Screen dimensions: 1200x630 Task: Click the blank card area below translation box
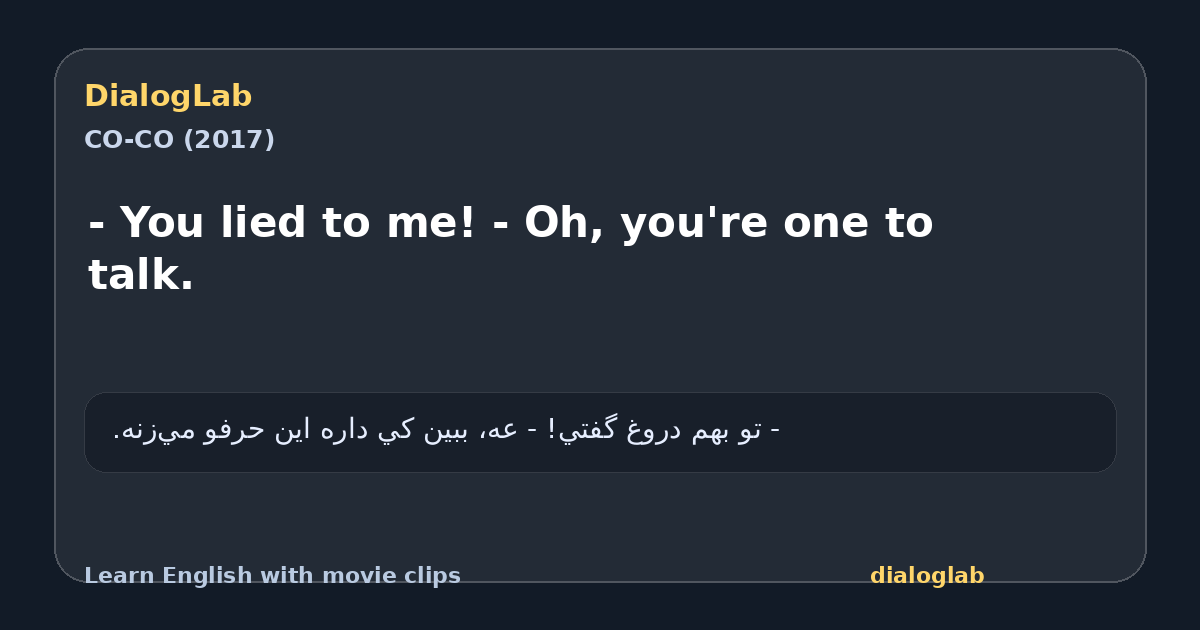pos(600,515)
